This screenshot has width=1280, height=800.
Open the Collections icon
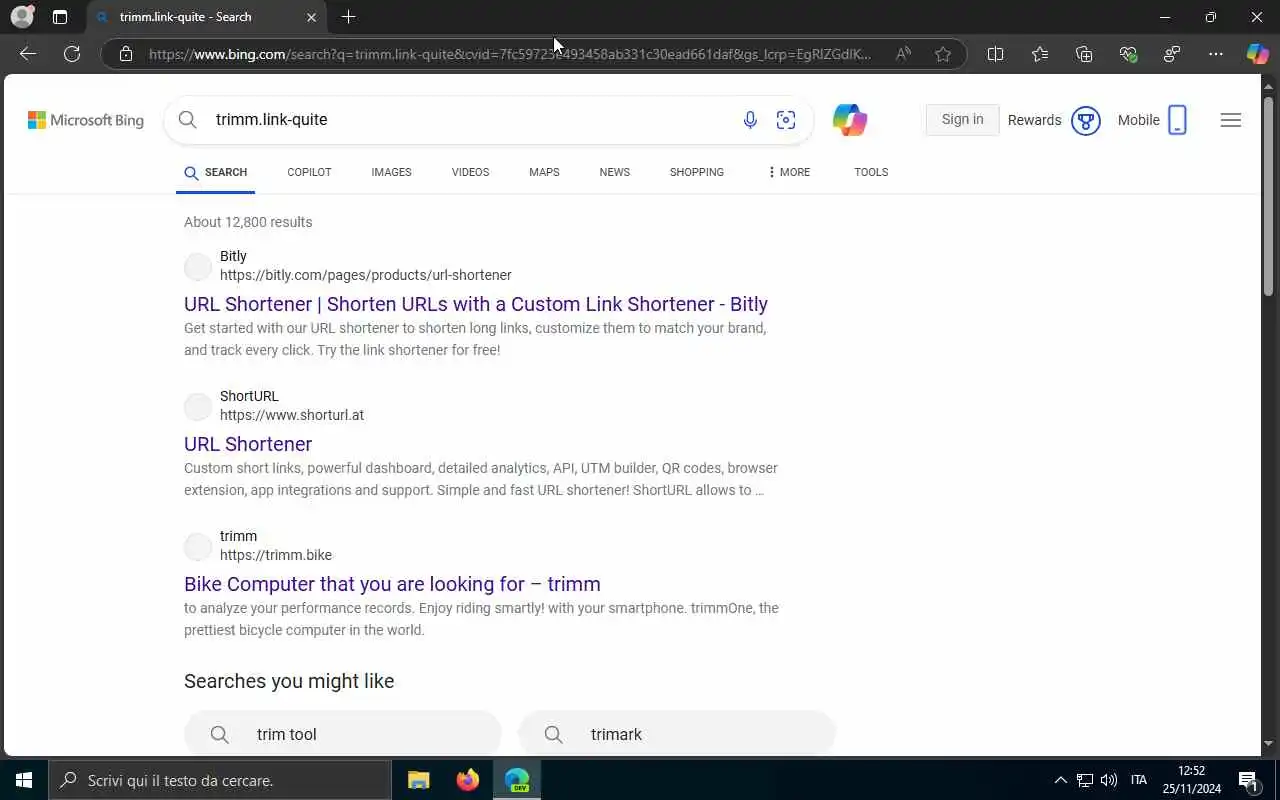pyautogui.click(x=1084, y=54)
